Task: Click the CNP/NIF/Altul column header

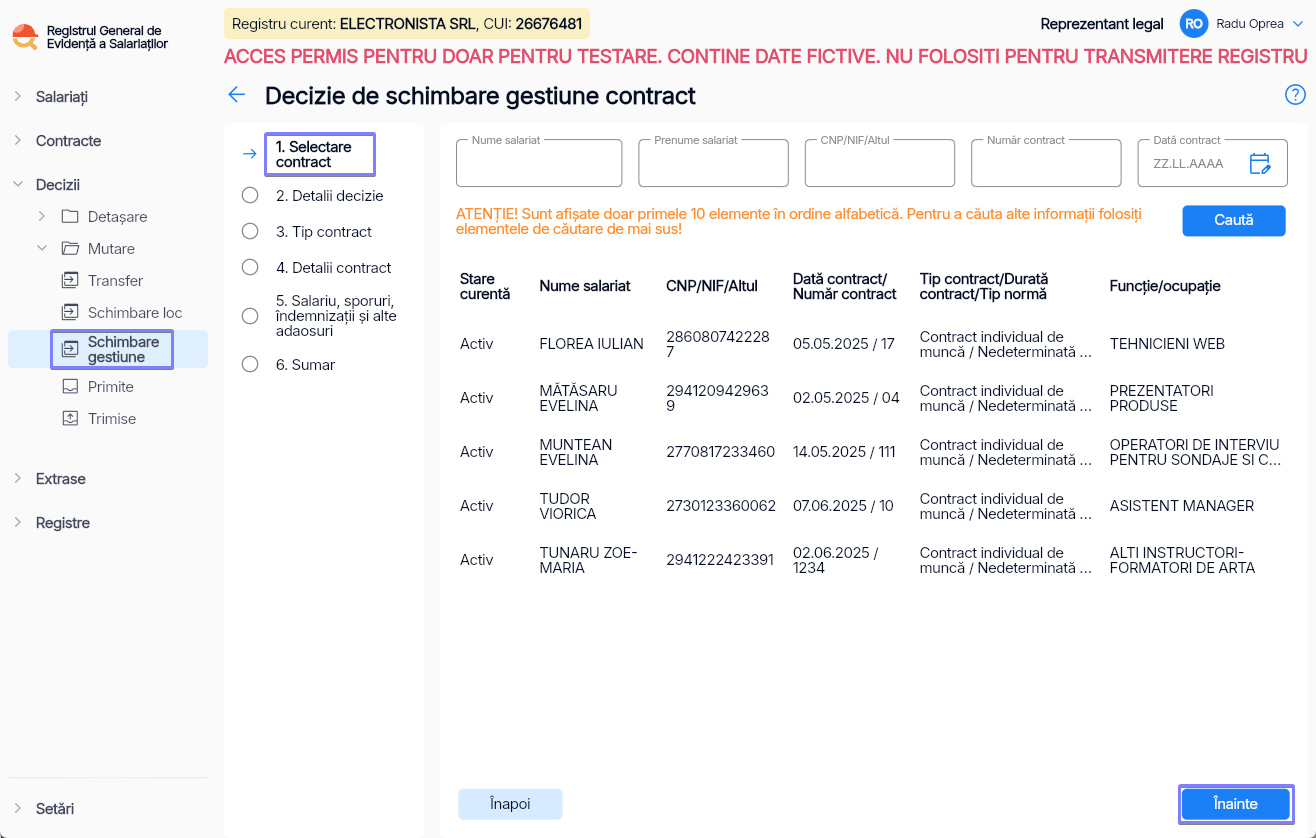Action: point(712,286)
